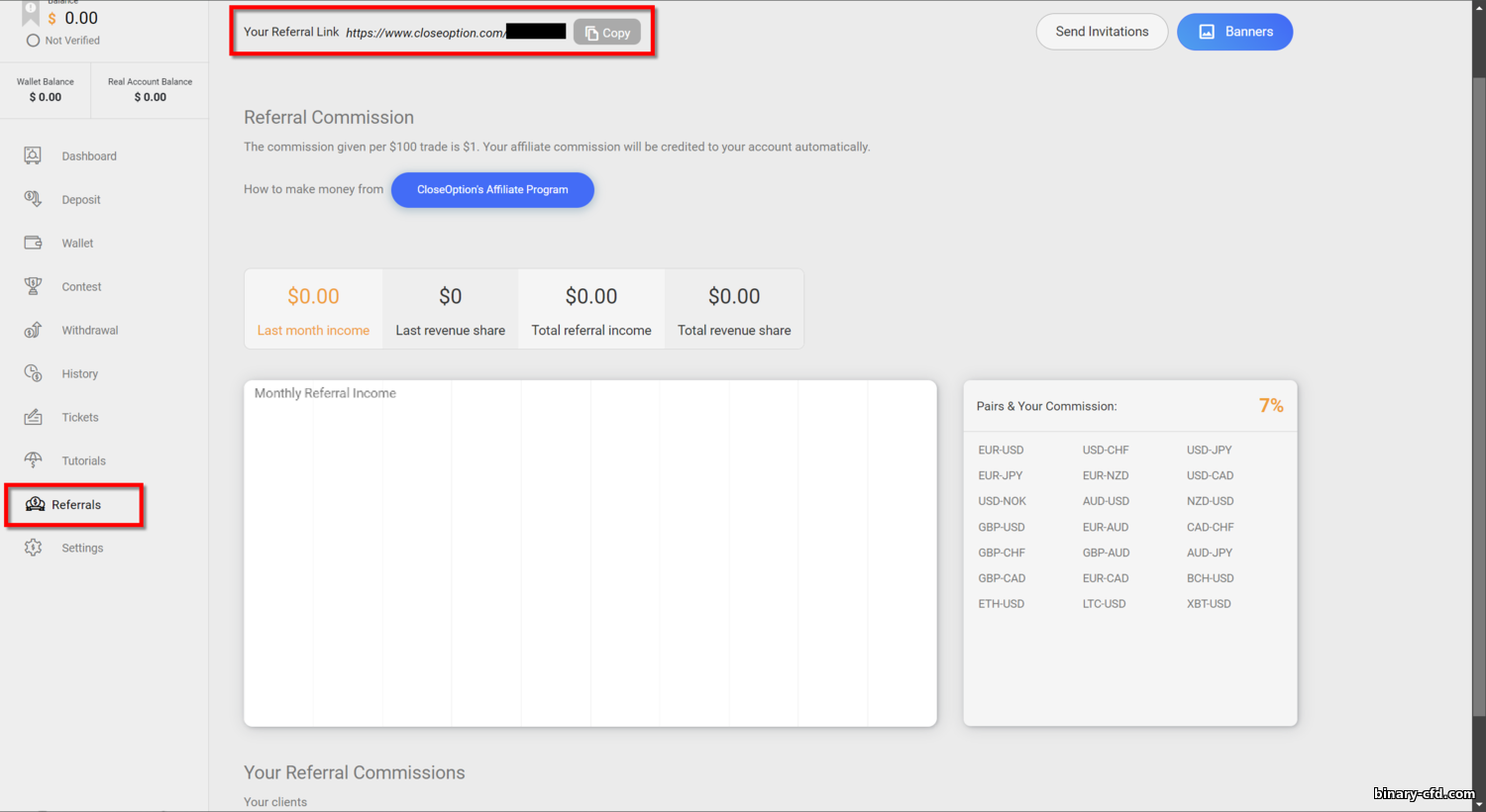Click the Tickets icon in sidebar

(33, 417)
